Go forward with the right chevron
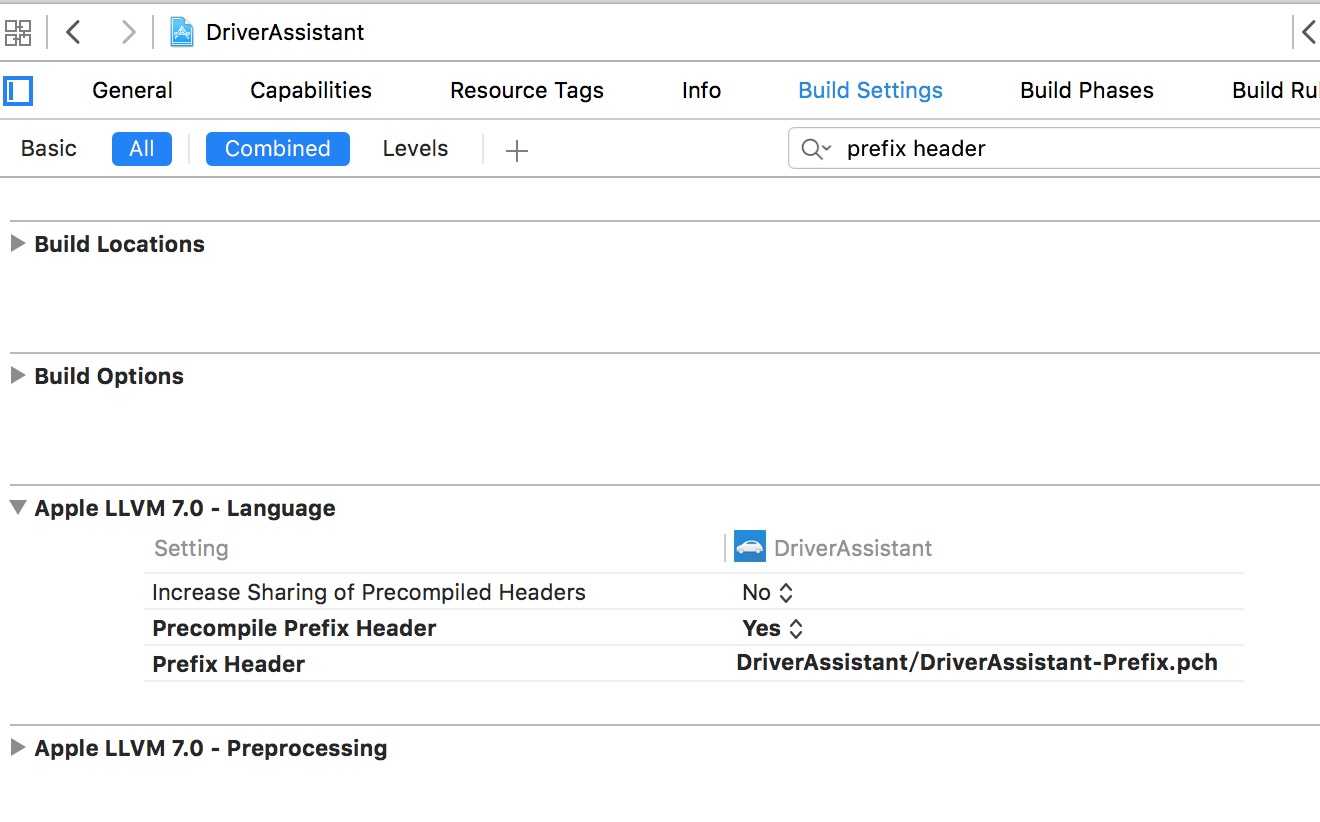1320x822 pixels. click(127, 32)
